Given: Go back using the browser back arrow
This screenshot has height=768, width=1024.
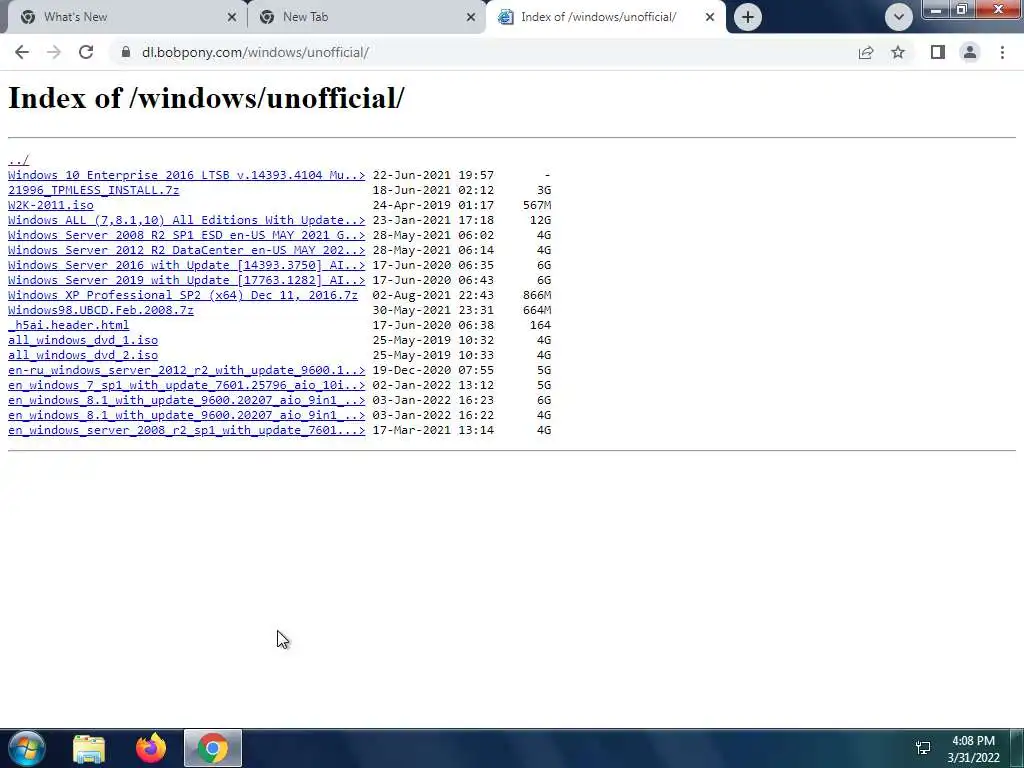Looking at the screenshot, I should click(x=22, y=52).
